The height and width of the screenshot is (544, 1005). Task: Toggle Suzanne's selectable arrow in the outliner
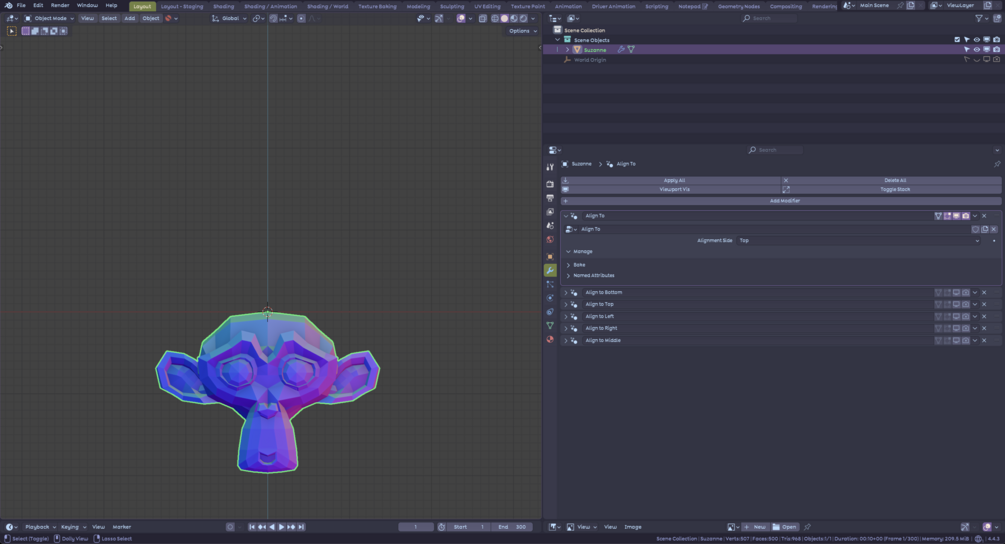click(x=967, y=49)
